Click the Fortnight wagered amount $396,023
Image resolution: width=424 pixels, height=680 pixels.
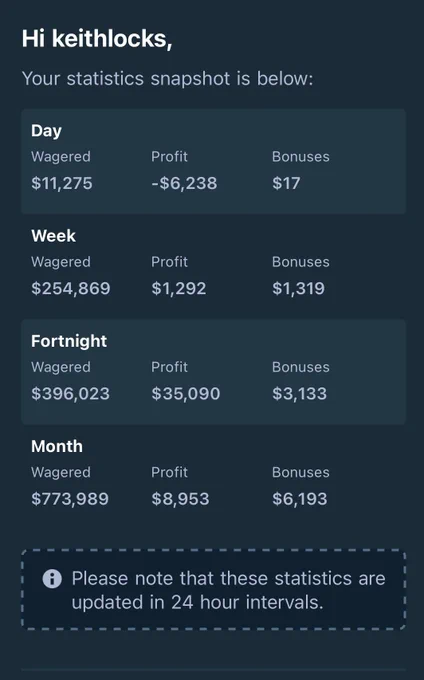pos(70,394)
